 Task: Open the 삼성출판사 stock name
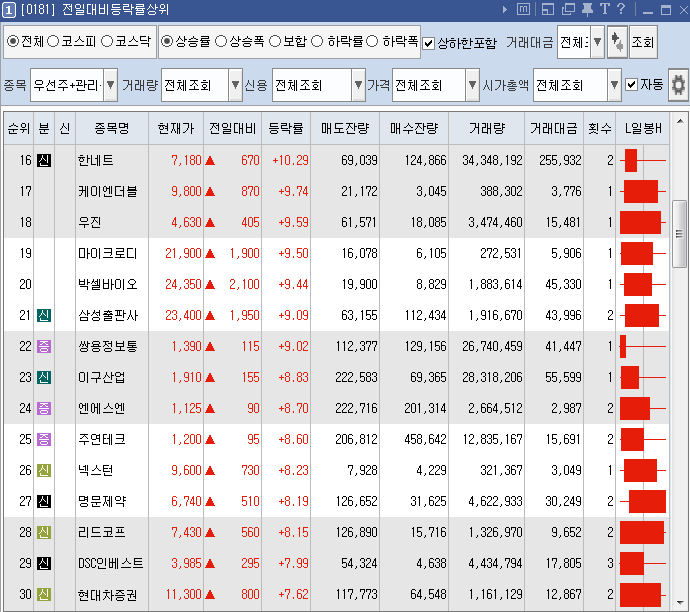point(108,315)
